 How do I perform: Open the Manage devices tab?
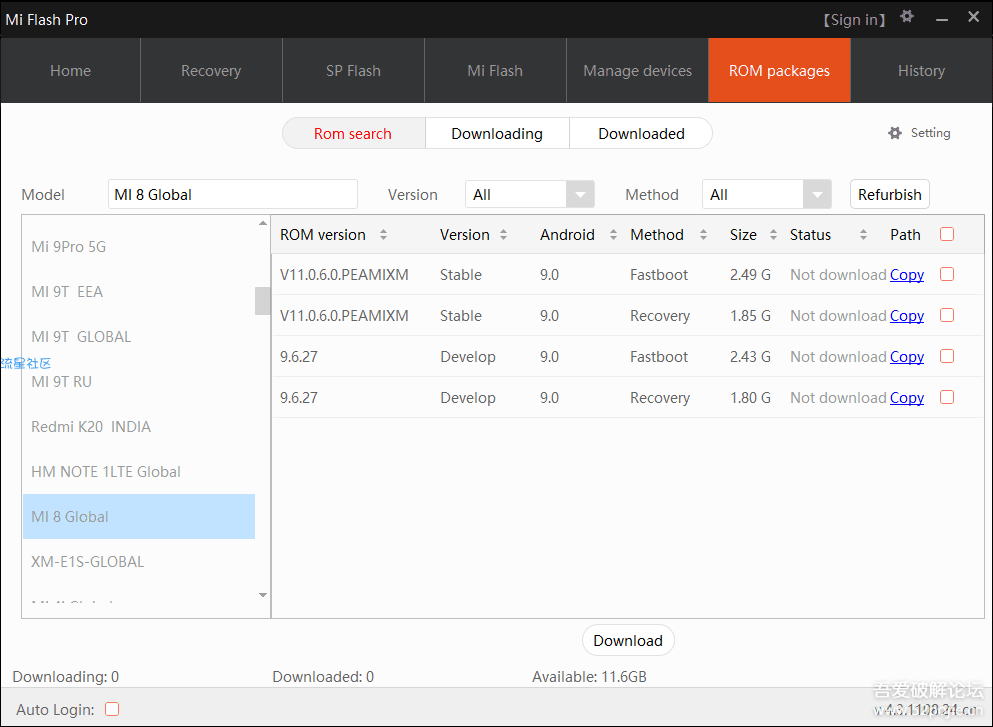[x=637, y=70]
